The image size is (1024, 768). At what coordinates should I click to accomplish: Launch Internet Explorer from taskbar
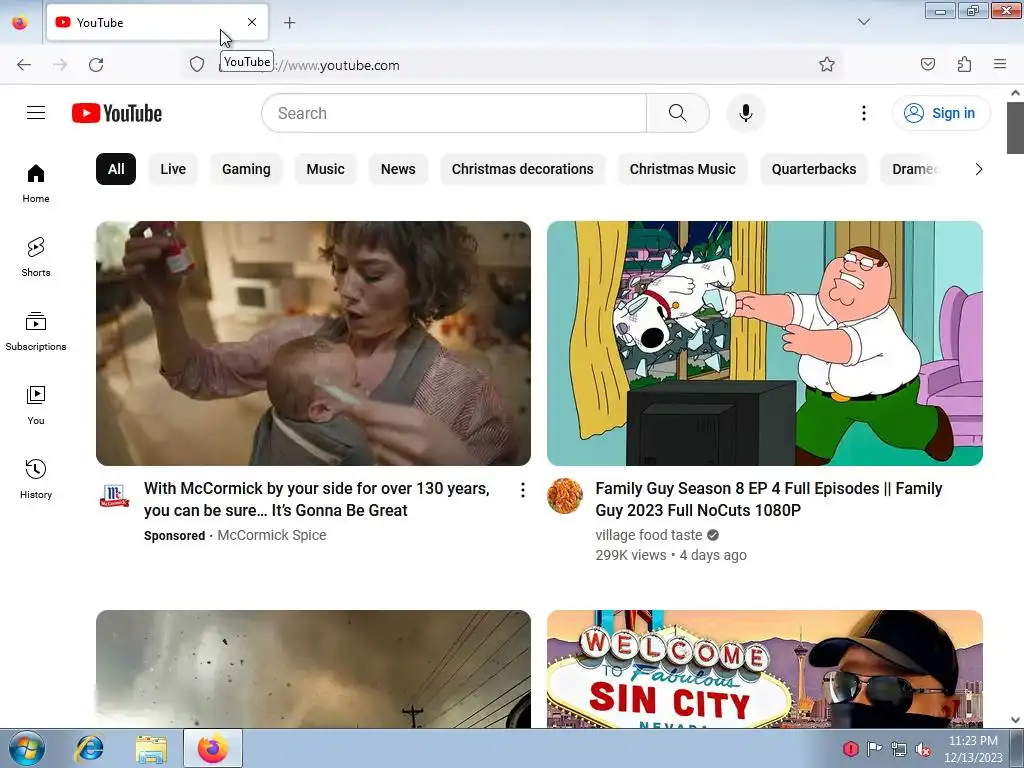click(89, 748)
